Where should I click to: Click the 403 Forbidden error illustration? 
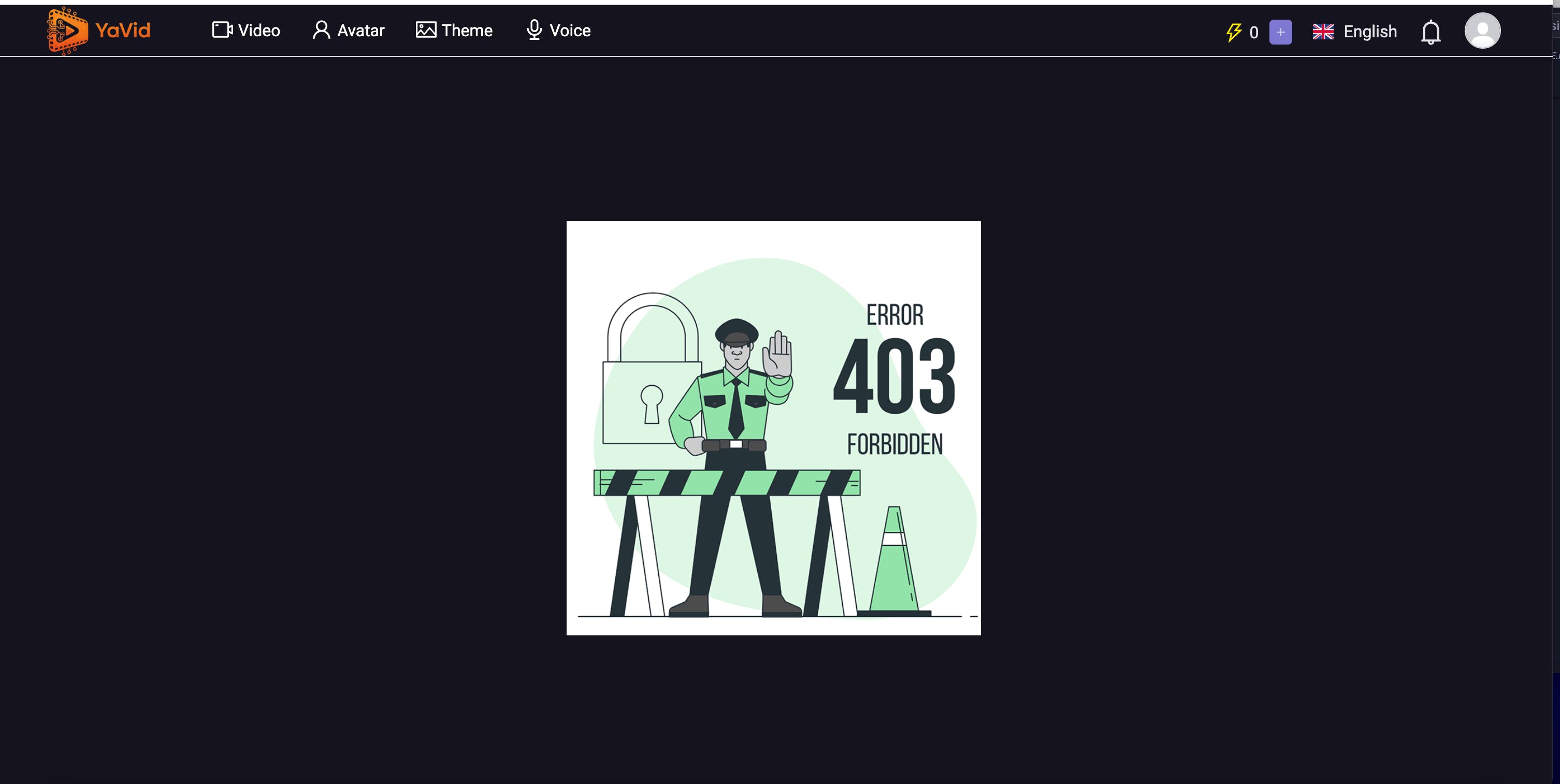773,428
